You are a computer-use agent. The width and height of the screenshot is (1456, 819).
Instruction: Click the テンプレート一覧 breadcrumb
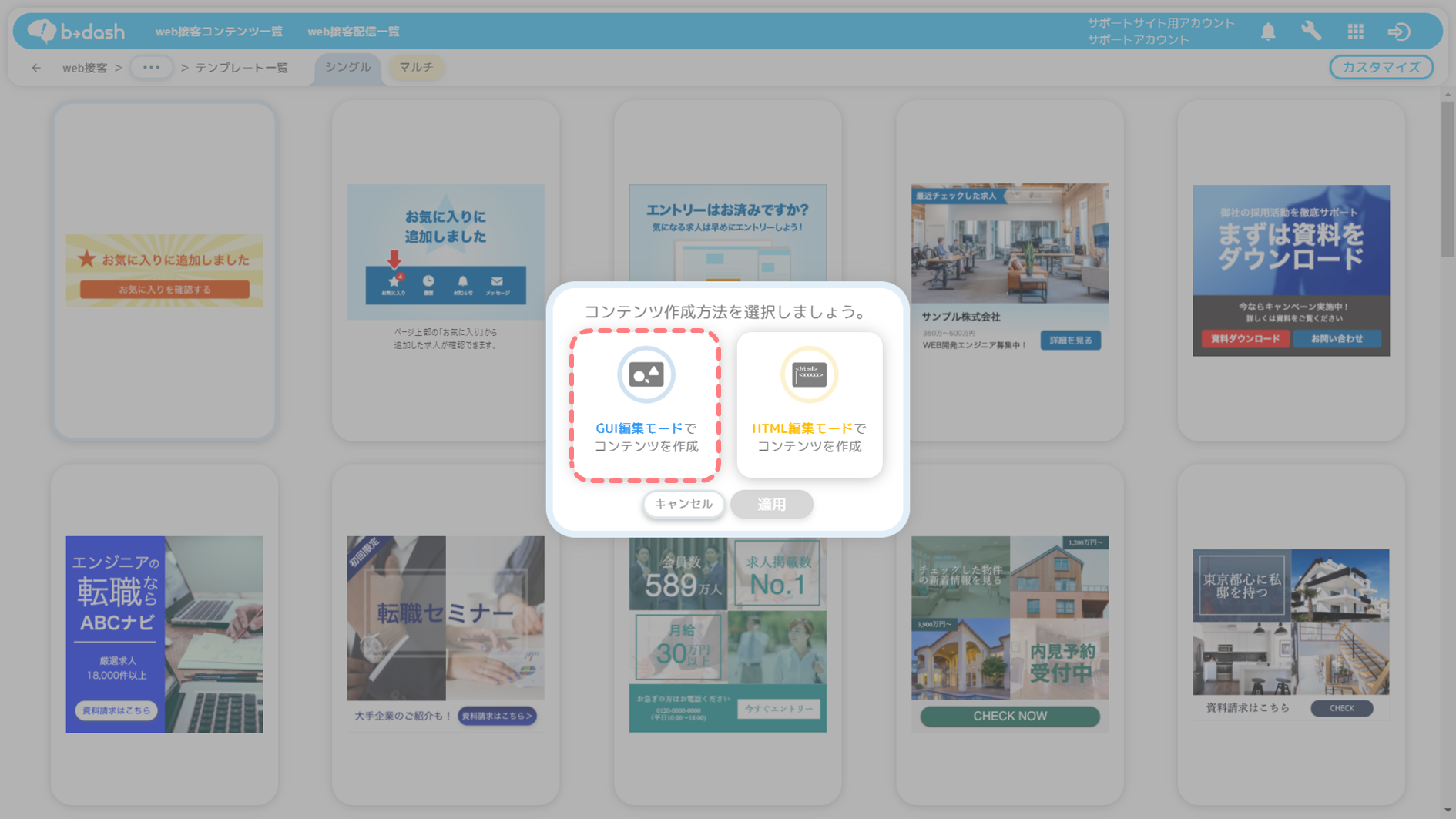241,68
